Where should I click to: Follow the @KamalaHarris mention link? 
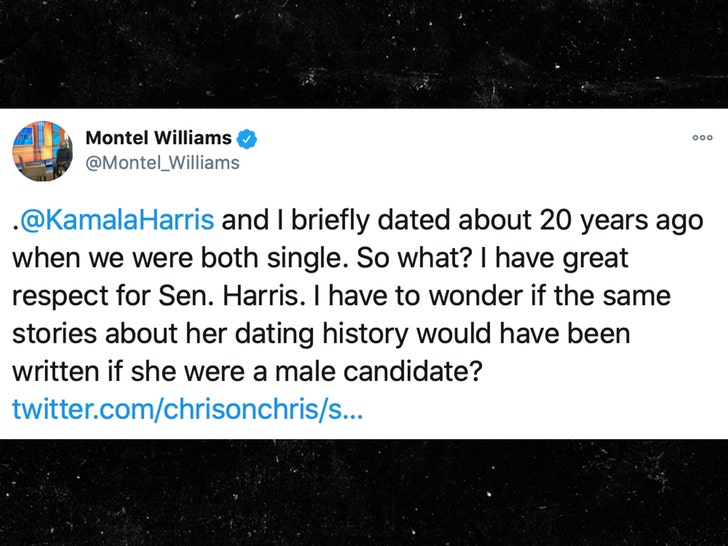(x=116, y=220)
